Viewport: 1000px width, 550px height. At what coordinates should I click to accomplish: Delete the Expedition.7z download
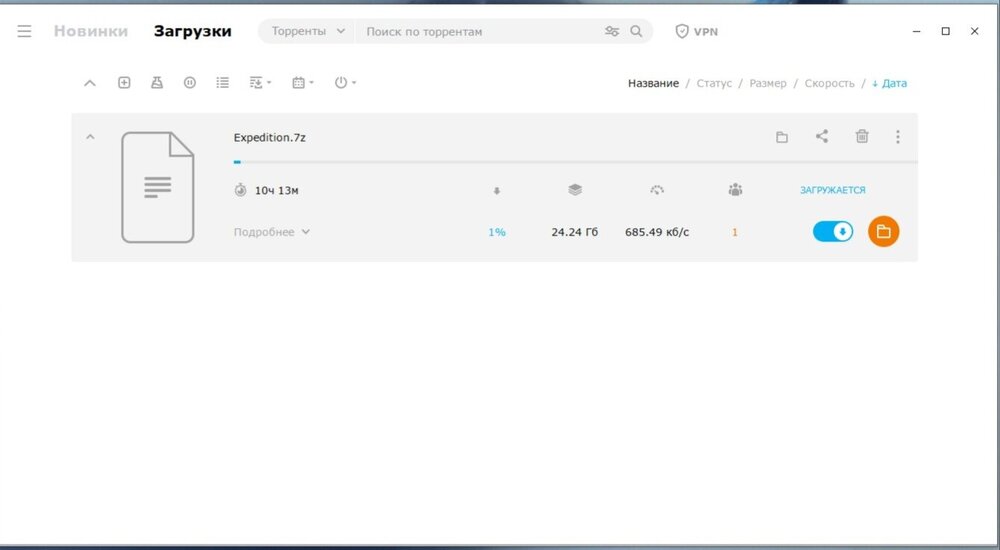[x=862, y=136]
